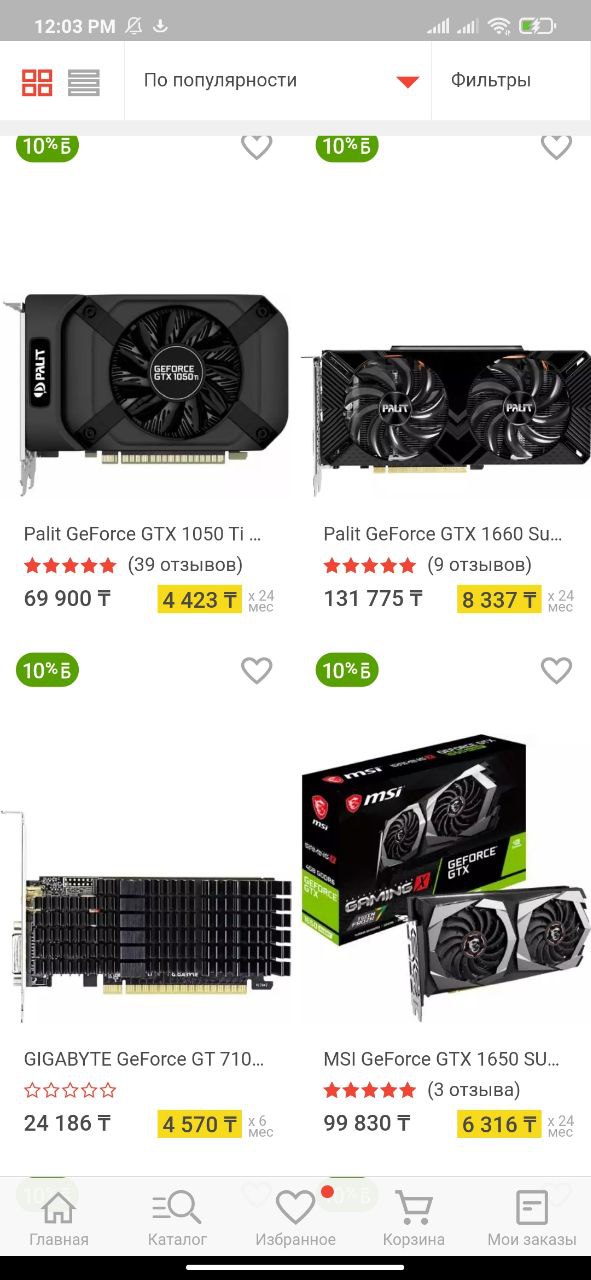Click the red sort dropdown arrow
Viewport: 591px width, 1280px height.
click(x=407, y=82)
